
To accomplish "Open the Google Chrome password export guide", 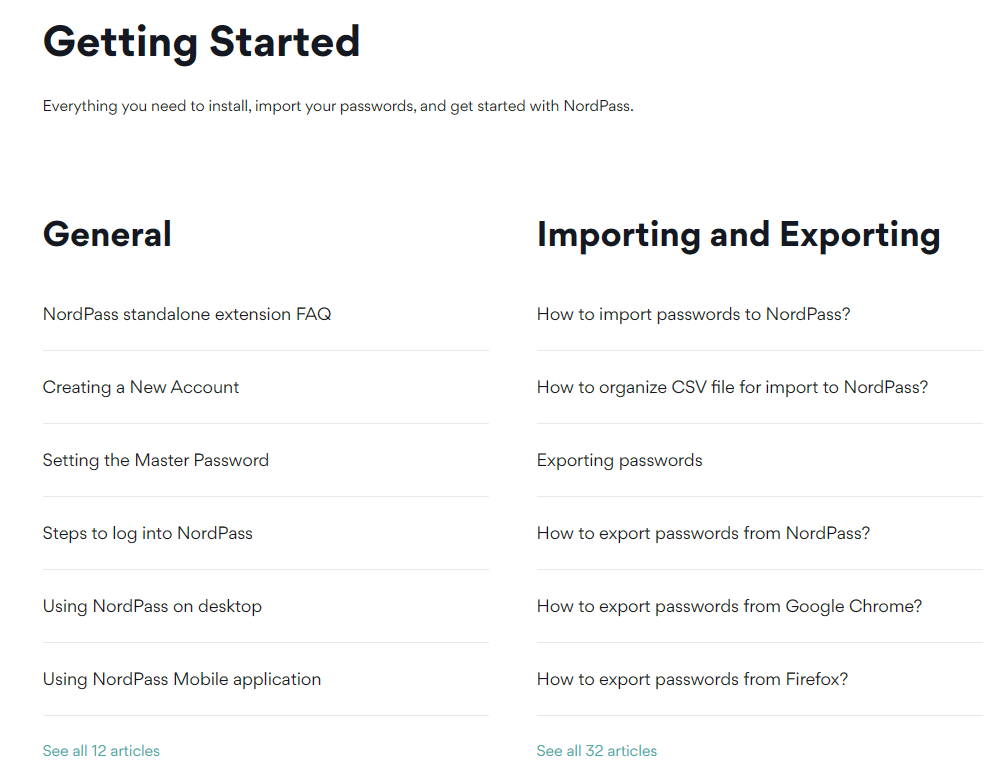I will (729, 606).
